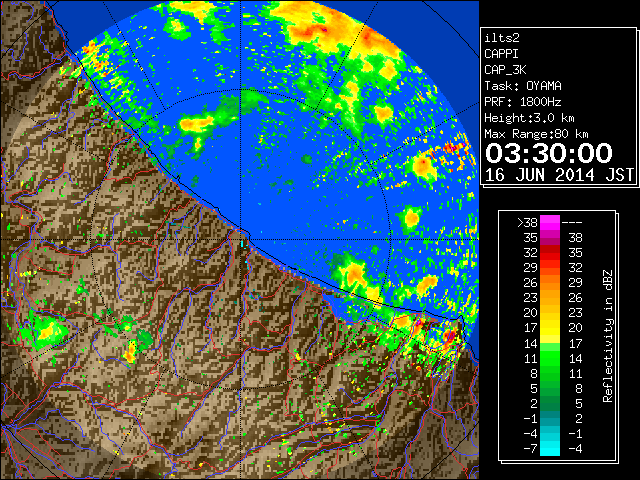Select the 'Height:3.0 km' line
The height and width of the screenshot is (480, 640).
(529, 118)
